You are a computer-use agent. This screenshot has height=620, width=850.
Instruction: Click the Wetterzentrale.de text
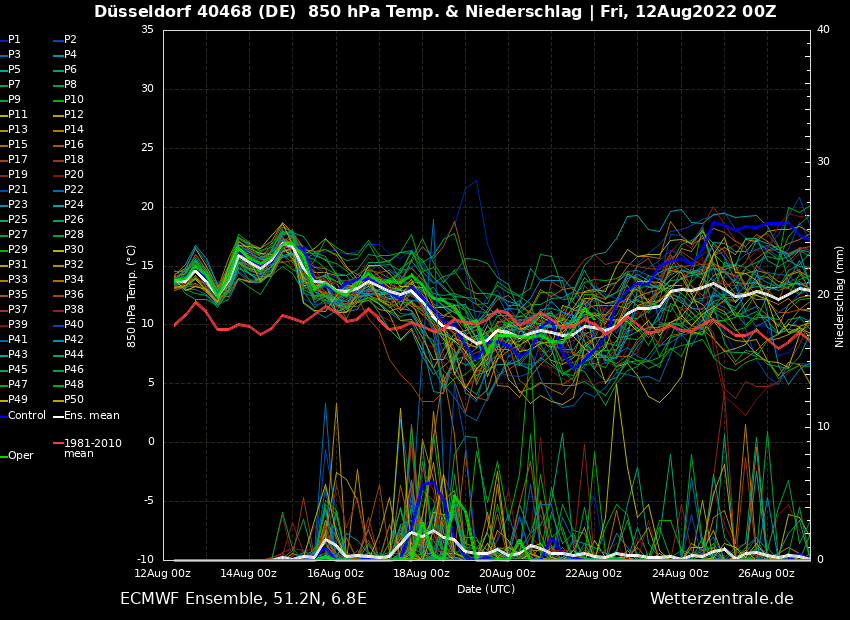coord(721,599)
